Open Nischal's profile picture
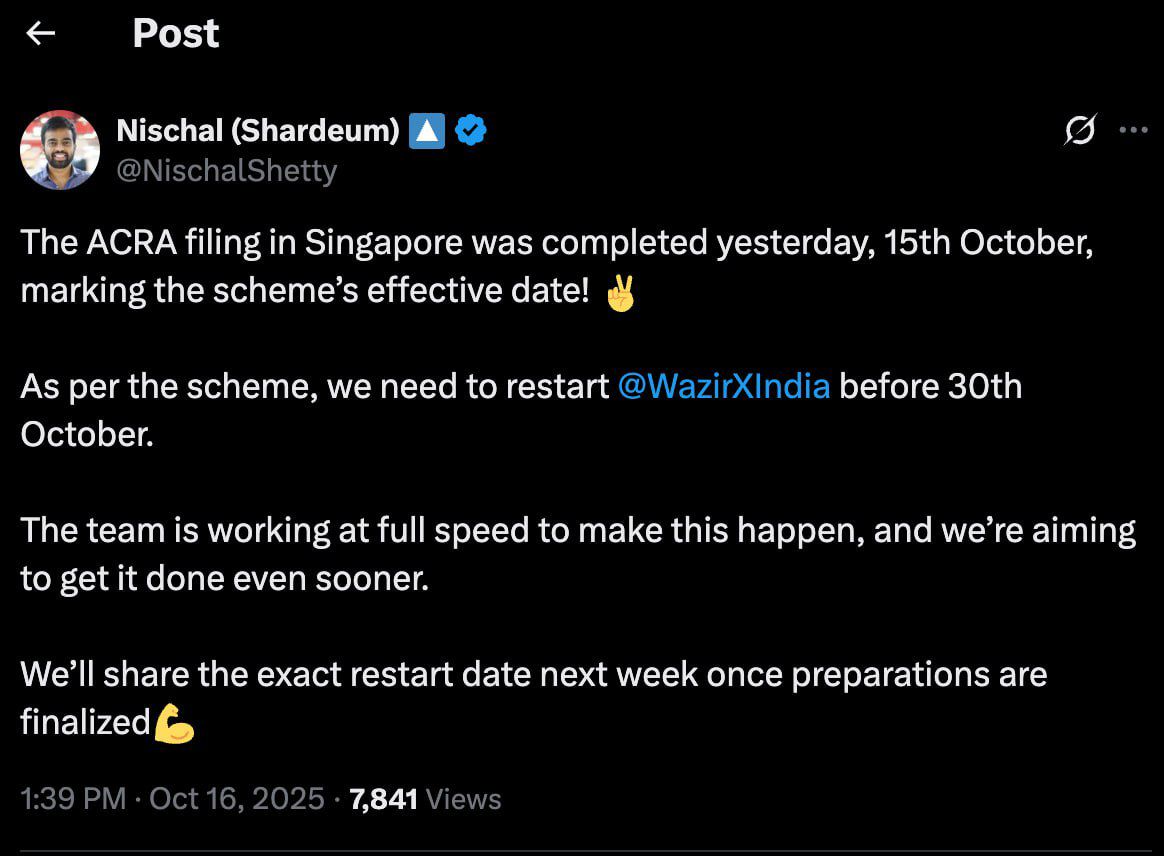 pos(60,150)
